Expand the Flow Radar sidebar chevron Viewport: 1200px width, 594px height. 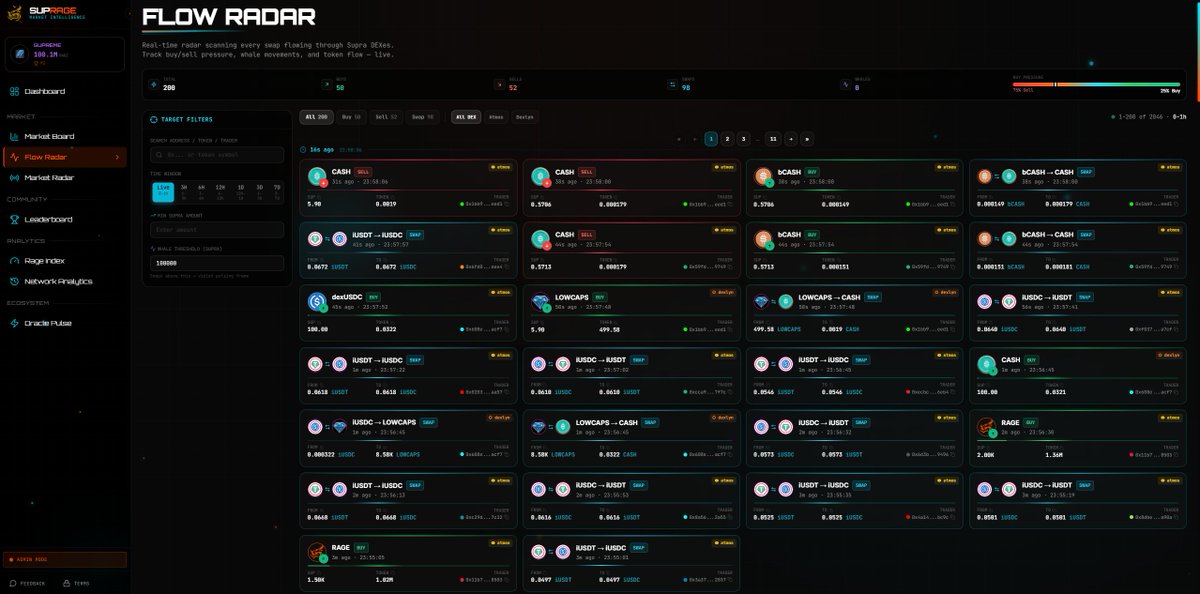coord(117,157)
